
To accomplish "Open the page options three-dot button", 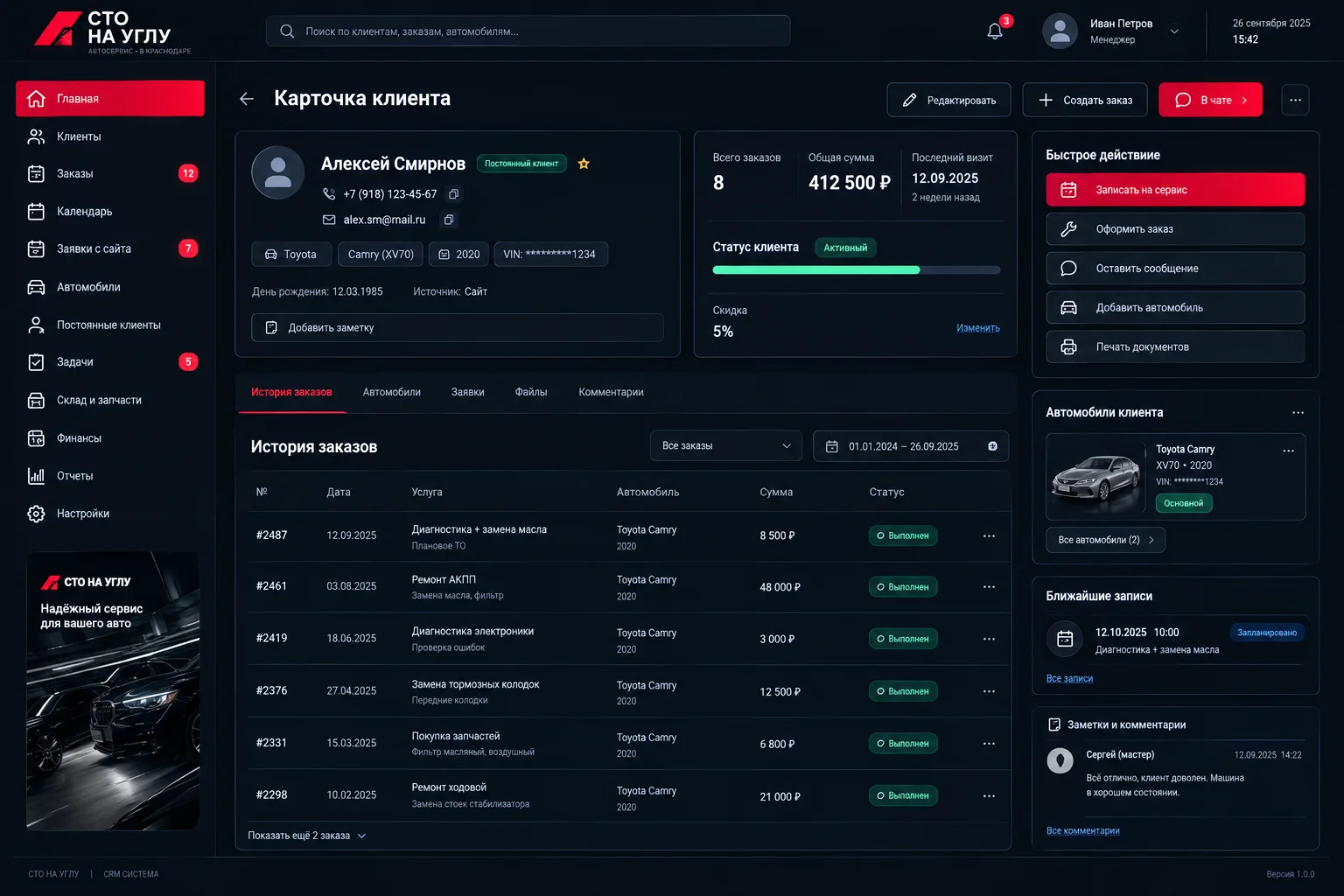I will point(1295,100).
